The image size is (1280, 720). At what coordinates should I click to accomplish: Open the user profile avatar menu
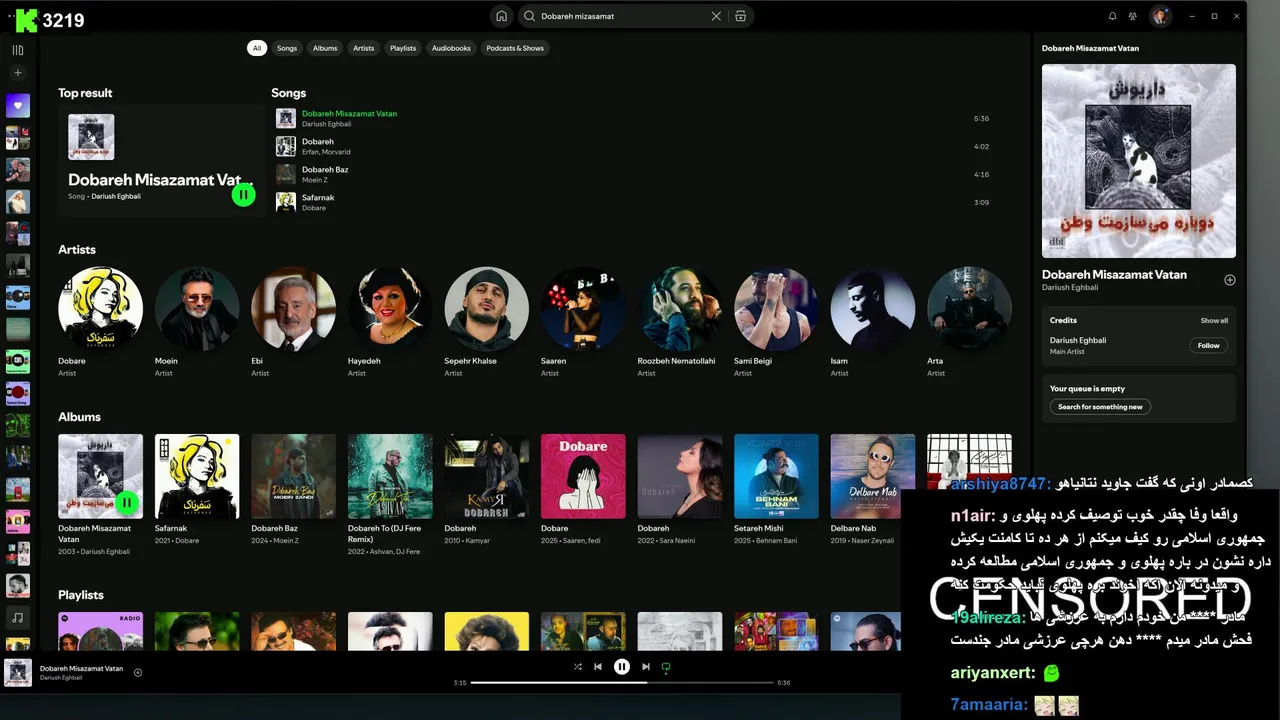pyautogui.click(x=1160, y=16)
